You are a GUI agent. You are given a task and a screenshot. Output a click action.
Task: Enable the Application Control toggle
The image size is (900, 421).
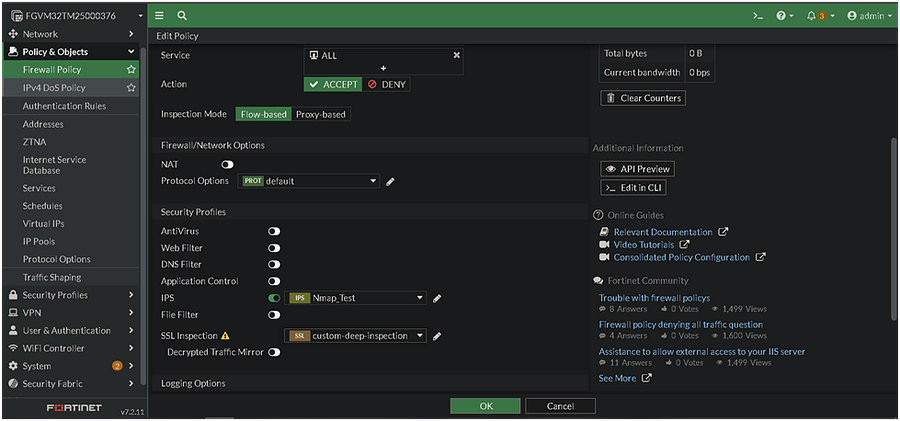click(274, 281)
